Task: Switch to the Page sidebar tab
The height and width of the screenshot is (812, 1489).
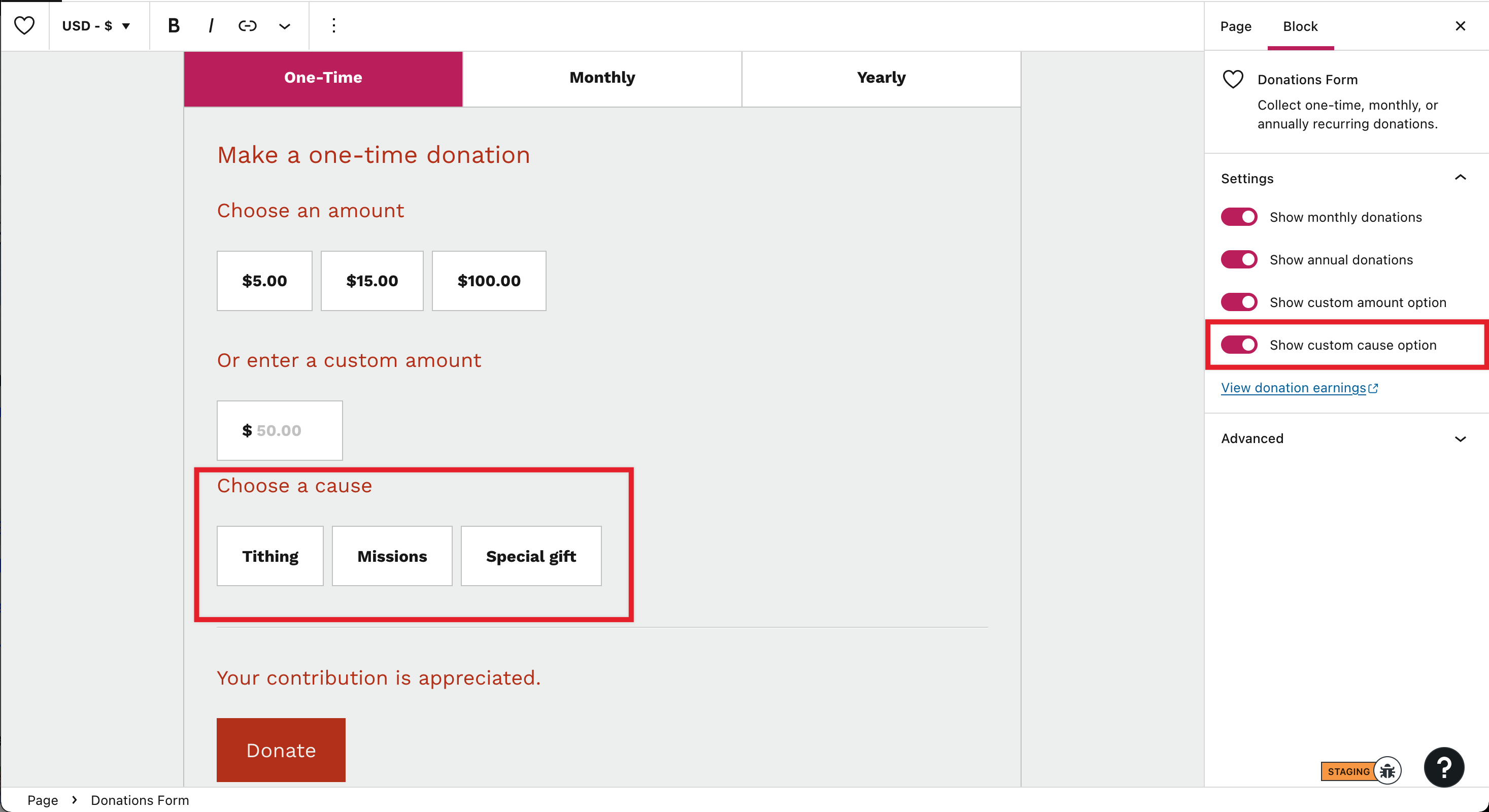Action: click(1236, 26)
